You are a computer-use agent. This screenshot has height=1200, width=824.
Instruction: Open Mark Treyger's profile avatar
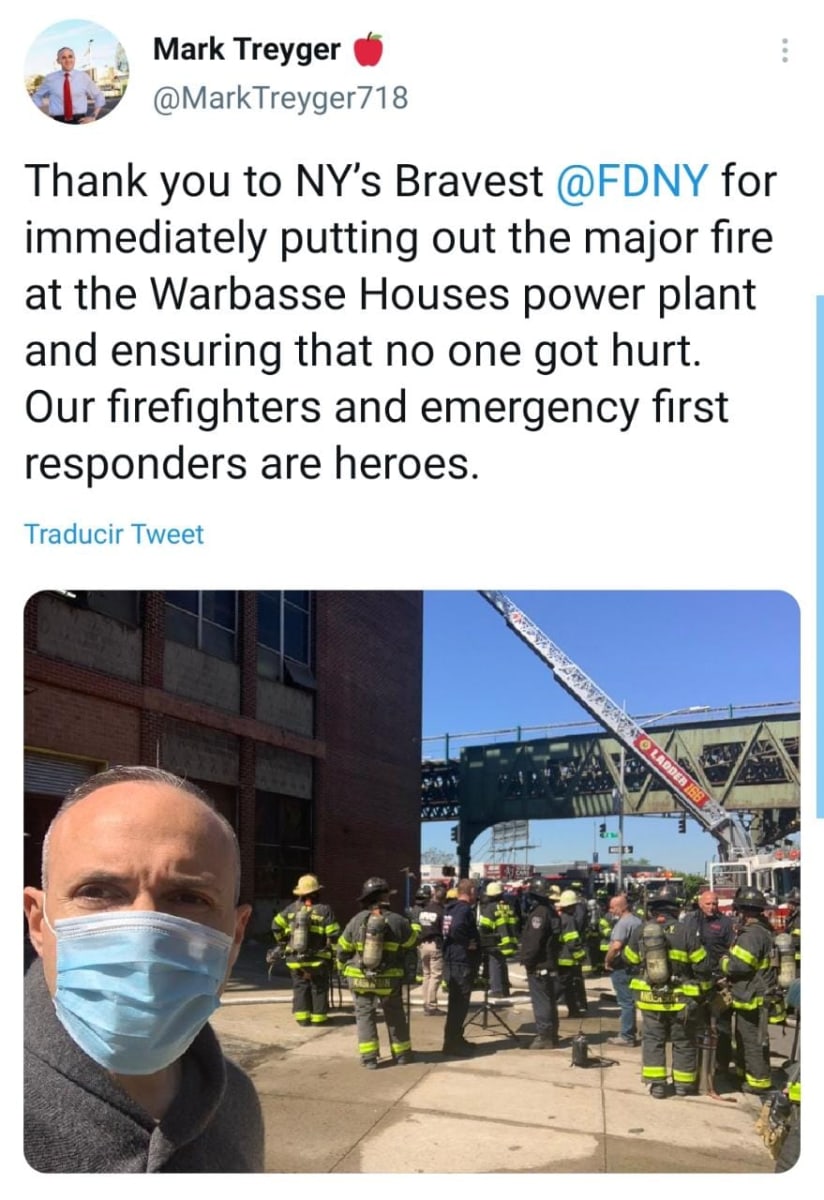tap(76, 72)
